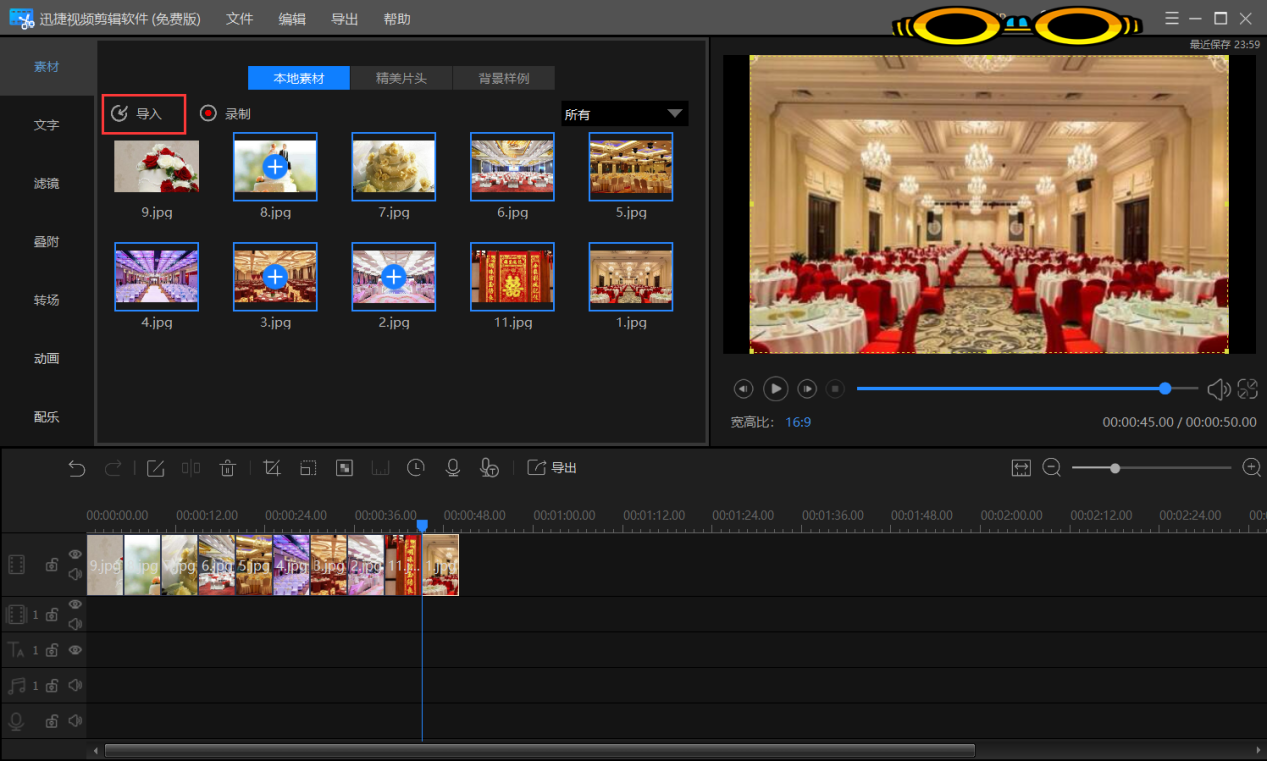The image size is (1267, 761).
Task: Click the 导入 import button
Action: (144, 114)
